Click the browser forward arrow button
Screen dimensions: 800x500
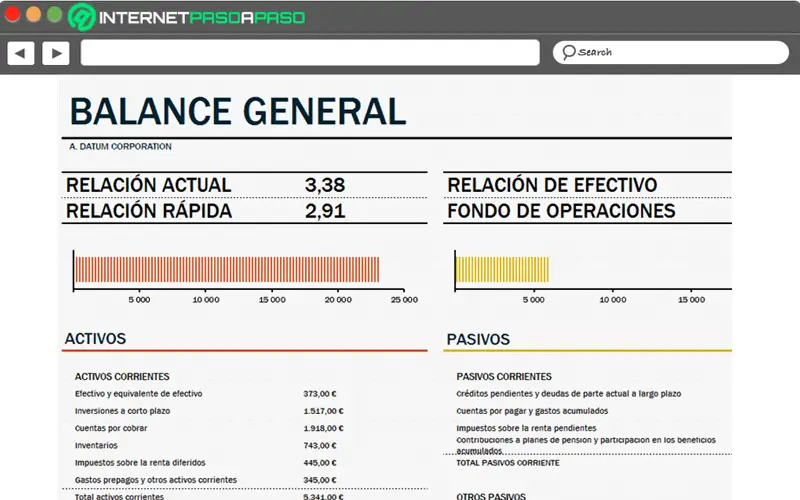click(56, 53)
